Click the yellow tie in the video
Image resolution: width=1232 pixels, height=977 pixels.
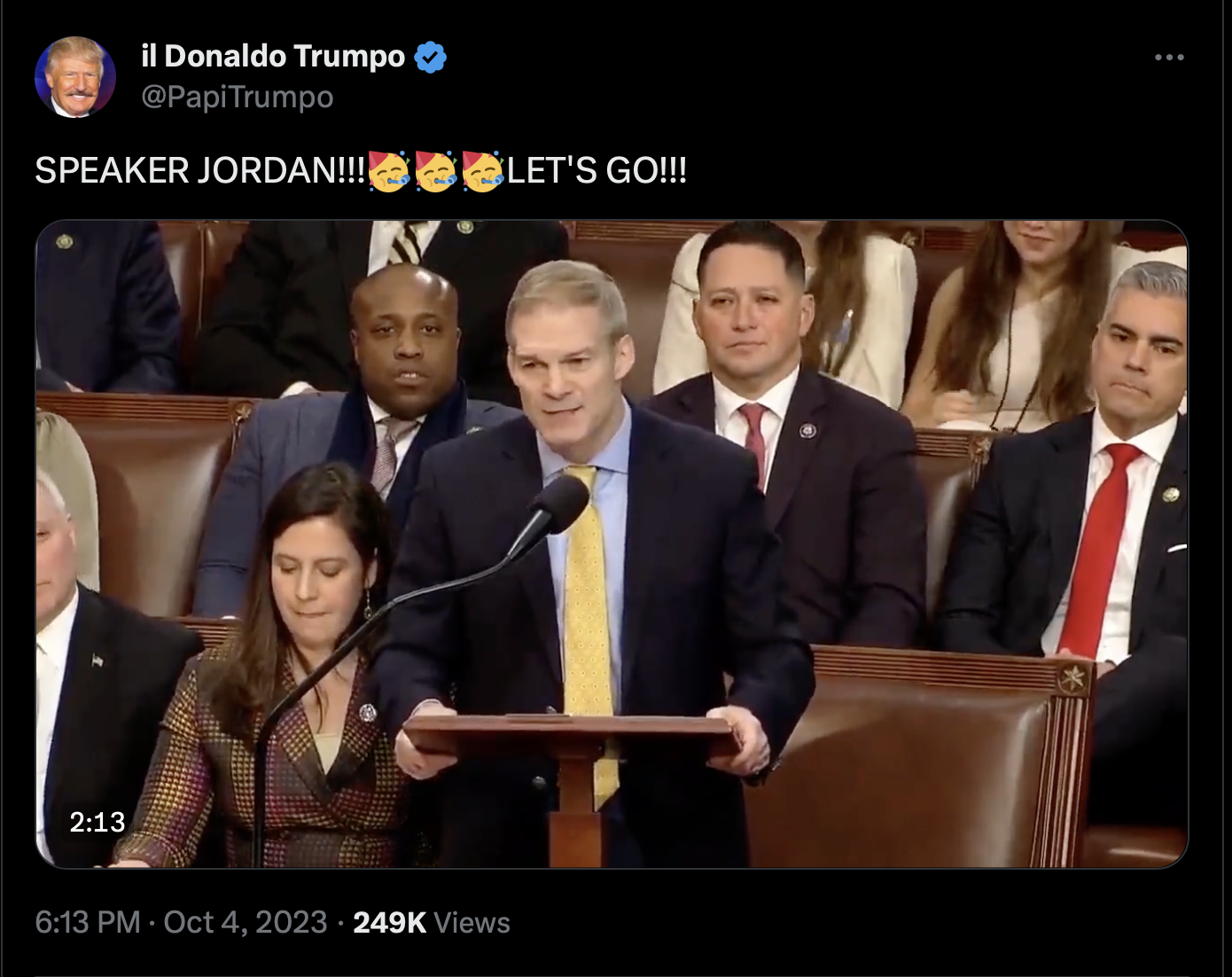coord(589,621)
